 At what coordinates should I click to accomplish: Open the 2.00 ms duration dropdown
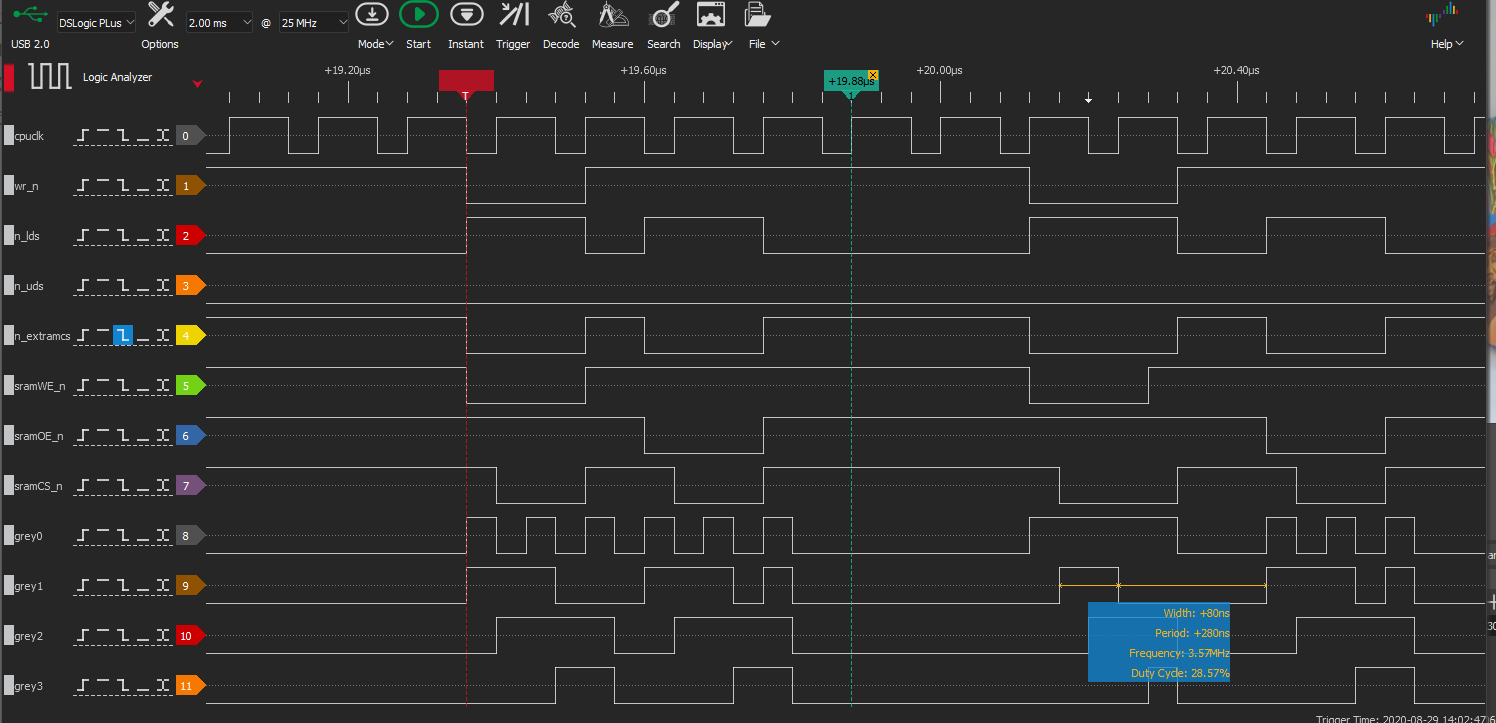pos(220,22)
